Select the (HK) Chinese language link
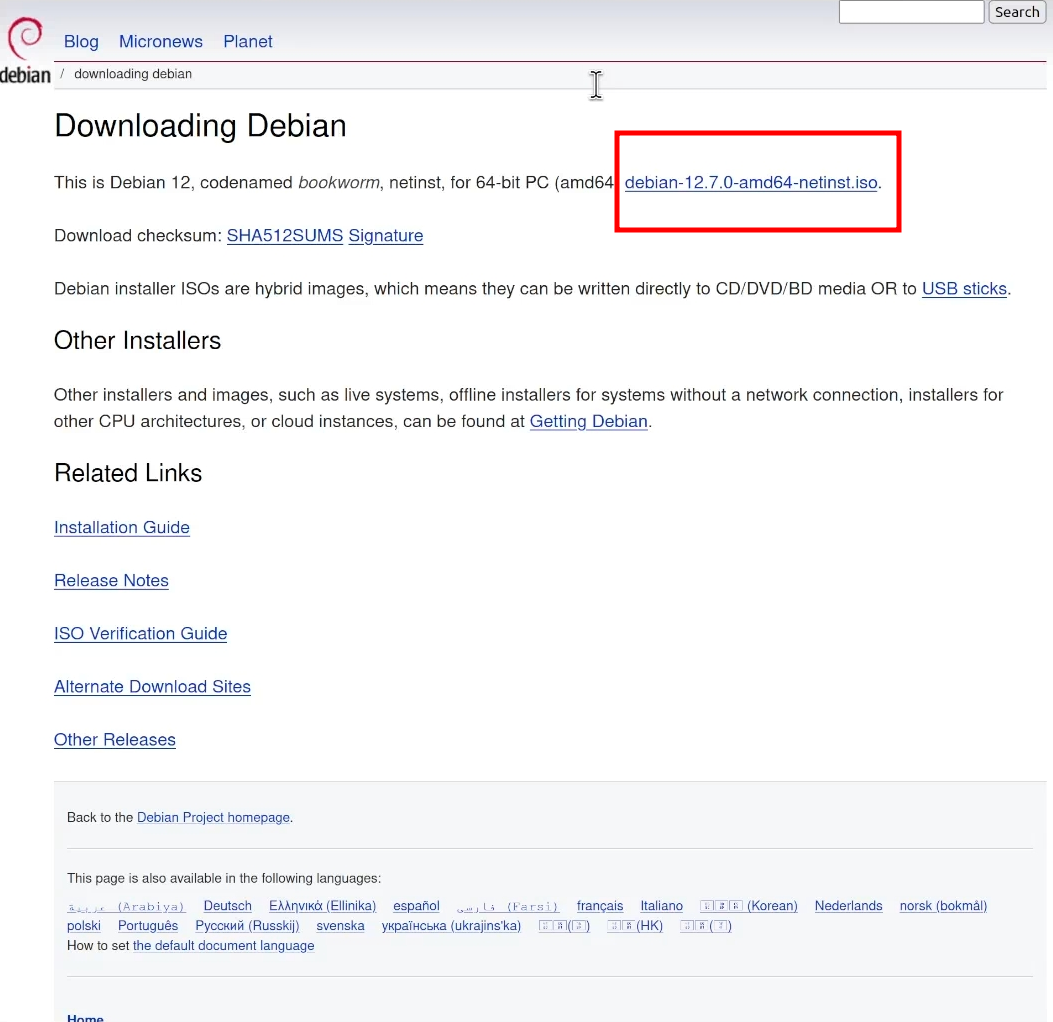 [635, 926]
